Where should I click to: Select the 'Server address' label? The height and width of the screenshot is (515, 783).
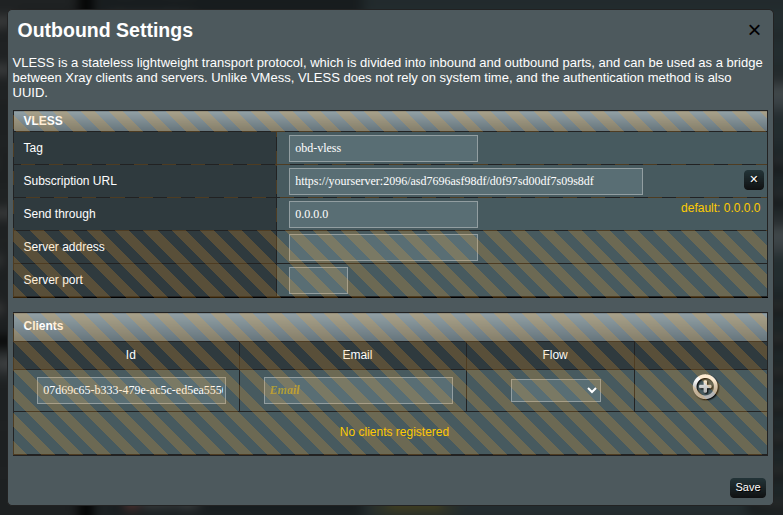point(64,247)
